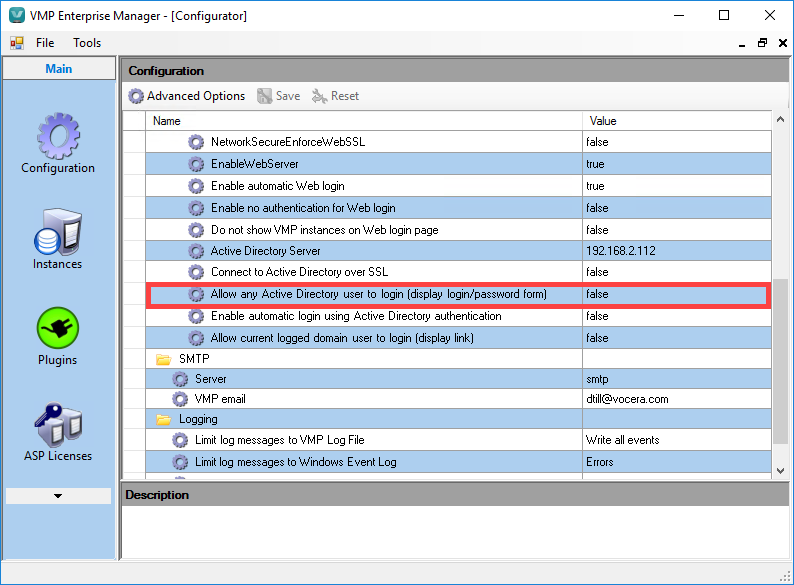
Task: Select the EnableWebServer row name
Action: click(x=255, y=164)
